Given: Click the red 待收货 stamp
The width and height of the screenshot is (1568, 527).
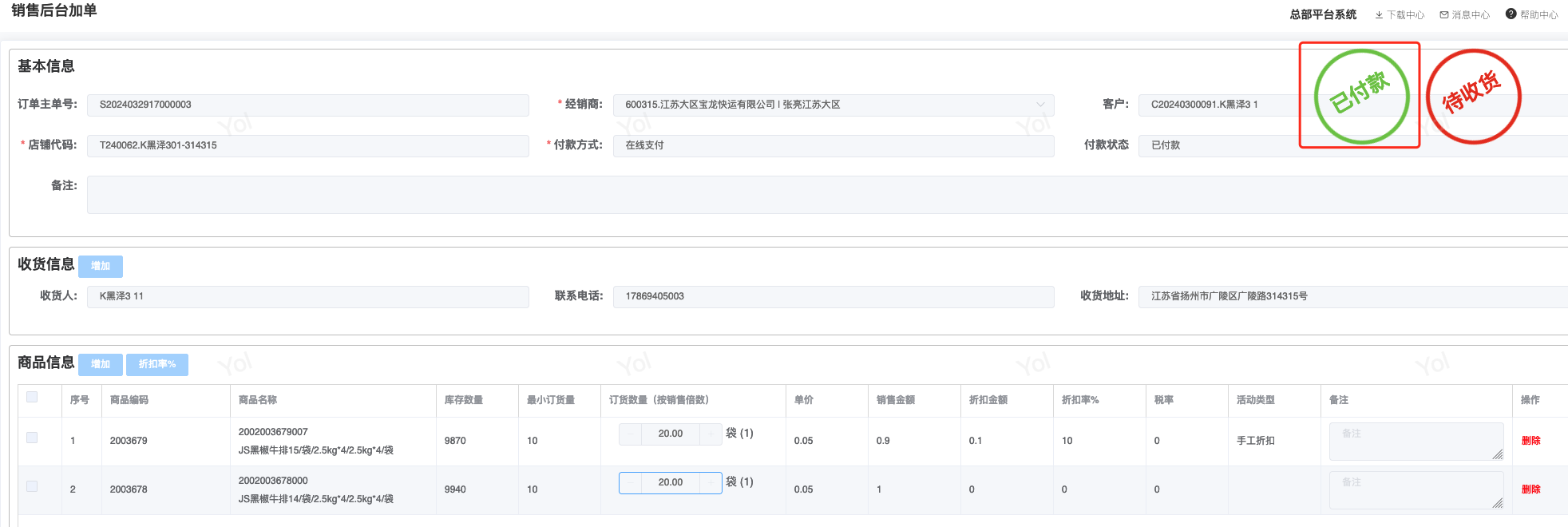Looking at the screenshot, I should (1473, 96).
